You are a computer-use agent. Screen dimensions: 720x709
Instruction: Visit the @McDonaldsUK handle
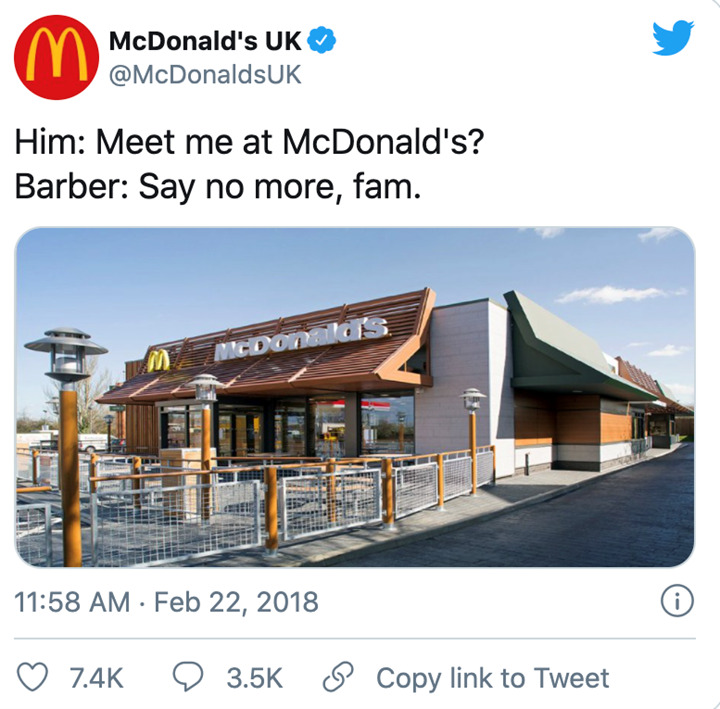pos(205,75)
